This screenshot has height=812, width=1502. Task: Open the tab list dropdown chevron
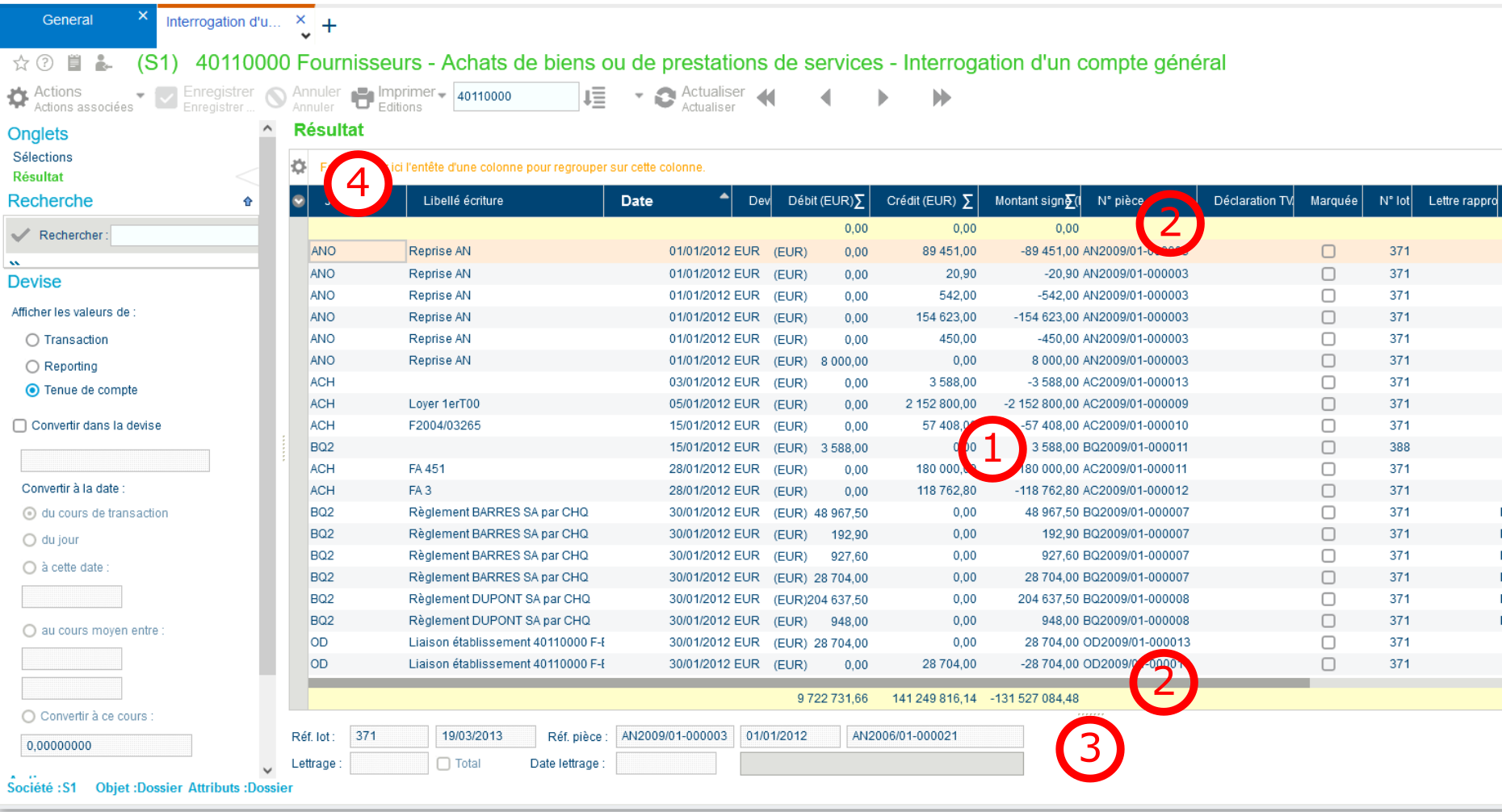[x=305, y=36]
